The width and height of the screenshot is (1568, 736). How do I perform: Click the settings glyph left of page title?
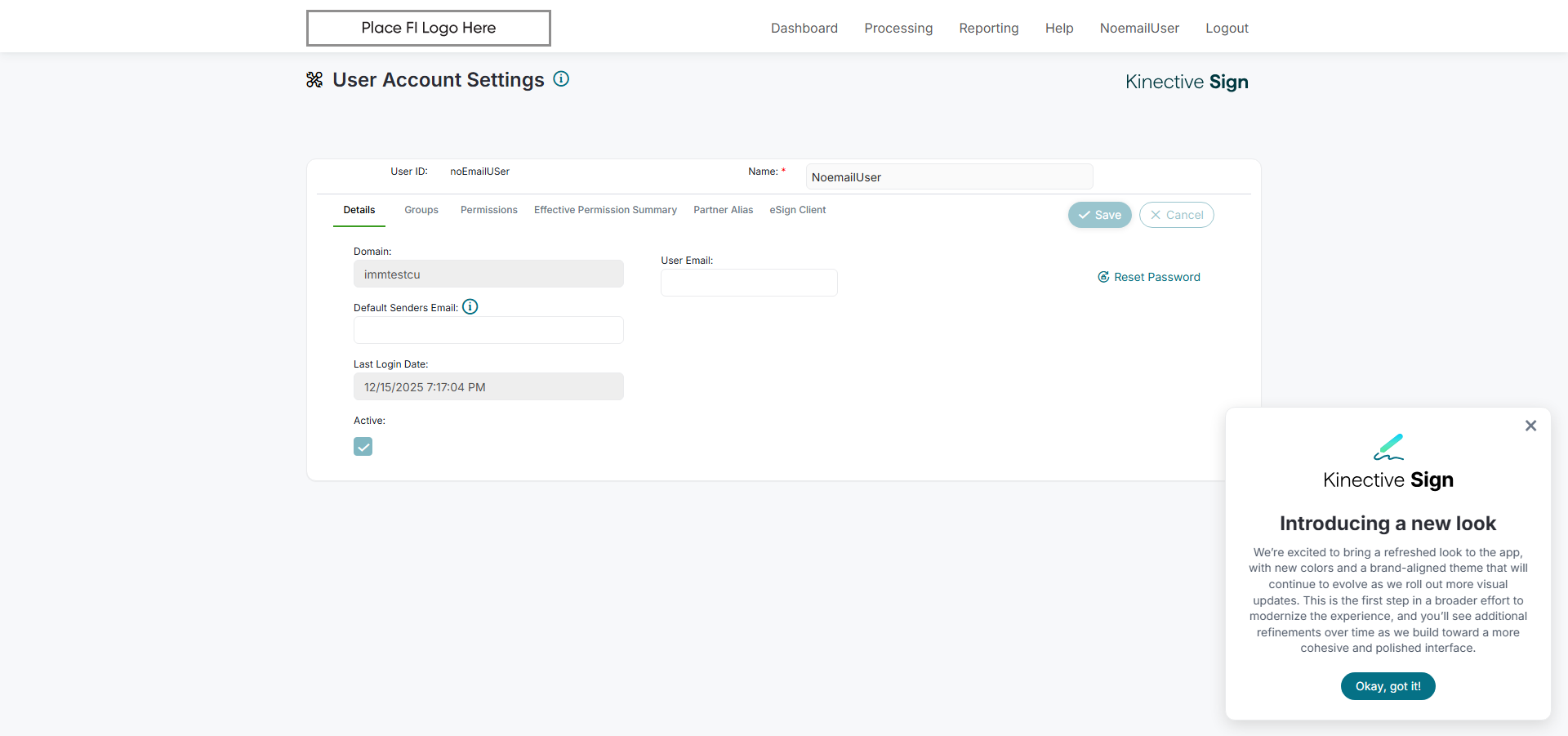(x=314, y=79)
